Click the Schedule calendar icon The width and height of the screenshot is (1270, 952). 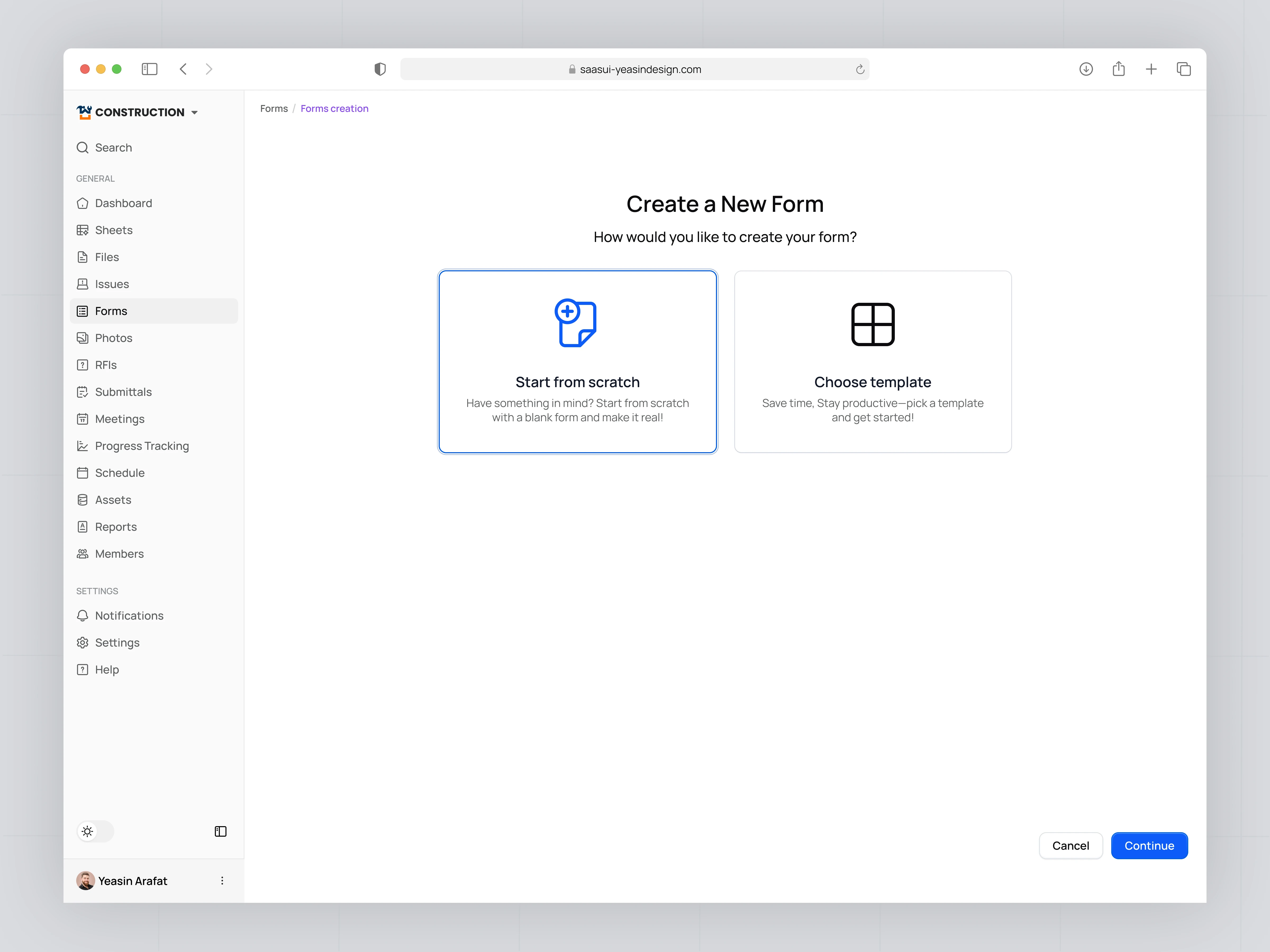click(x=83, y=473)
